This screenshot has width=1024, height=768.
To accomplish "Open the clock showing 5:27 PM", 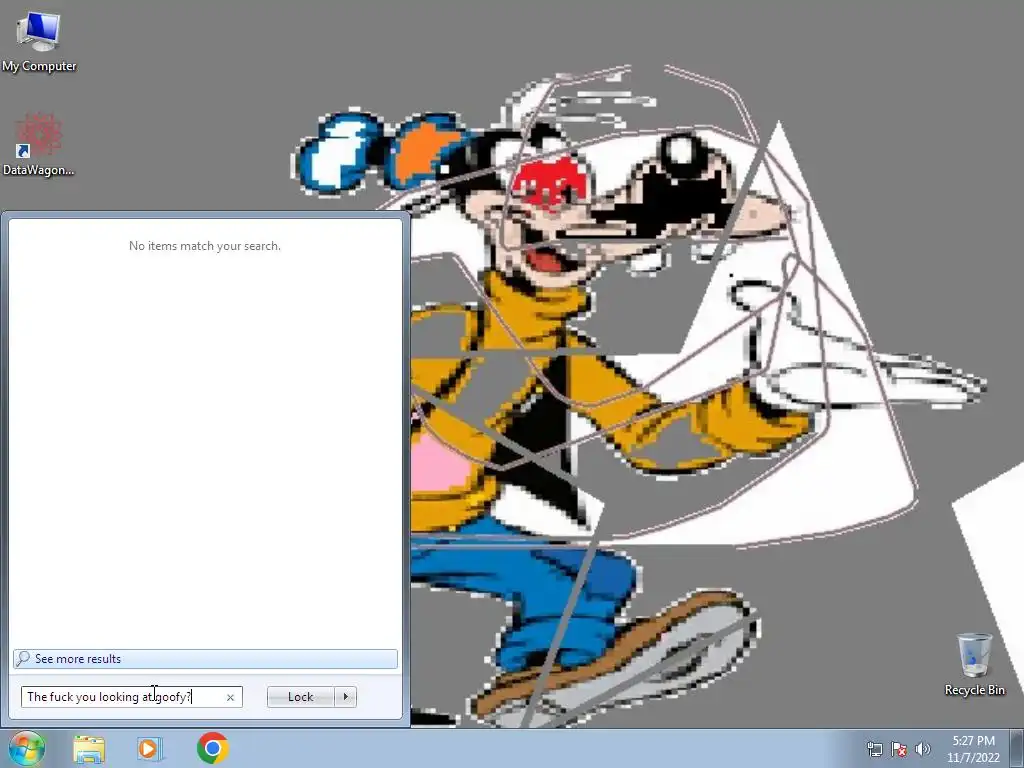I will click(x=973, y=749).
